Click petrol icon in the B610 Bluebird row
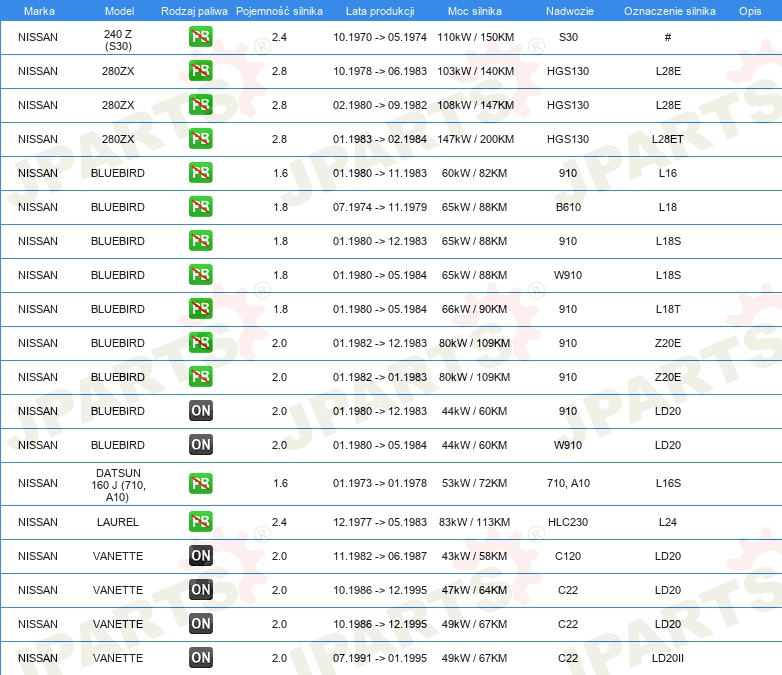782x675 pixels. (200, 207)
